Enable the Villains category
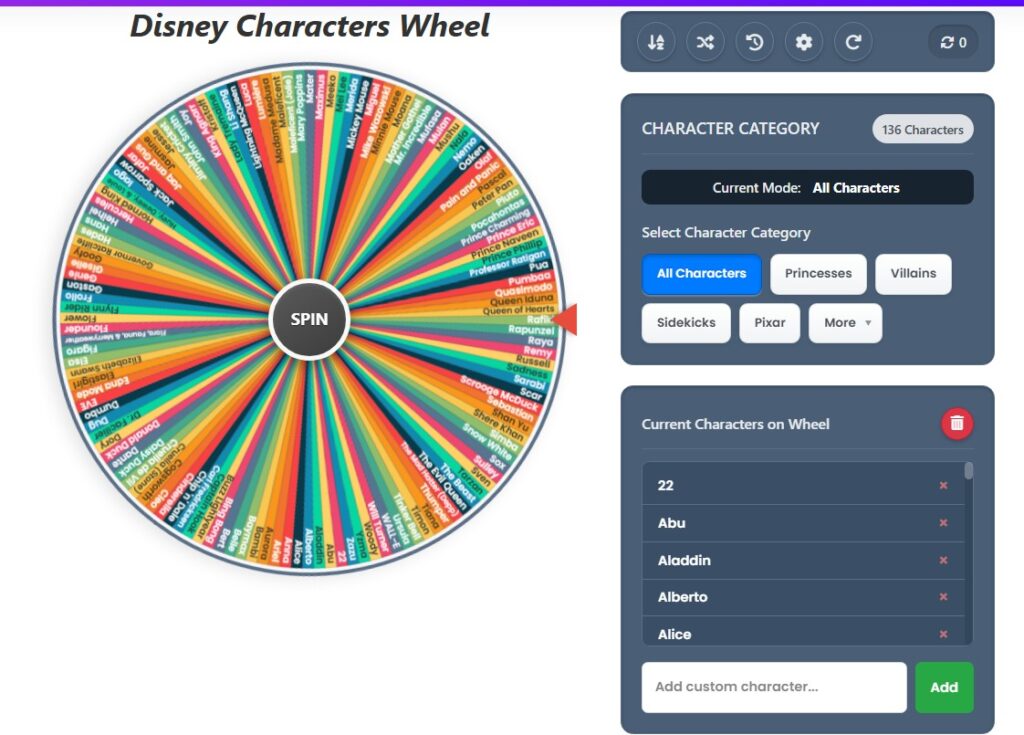The height and width of the screenshot is (735, 1024). tap(913, 273)
